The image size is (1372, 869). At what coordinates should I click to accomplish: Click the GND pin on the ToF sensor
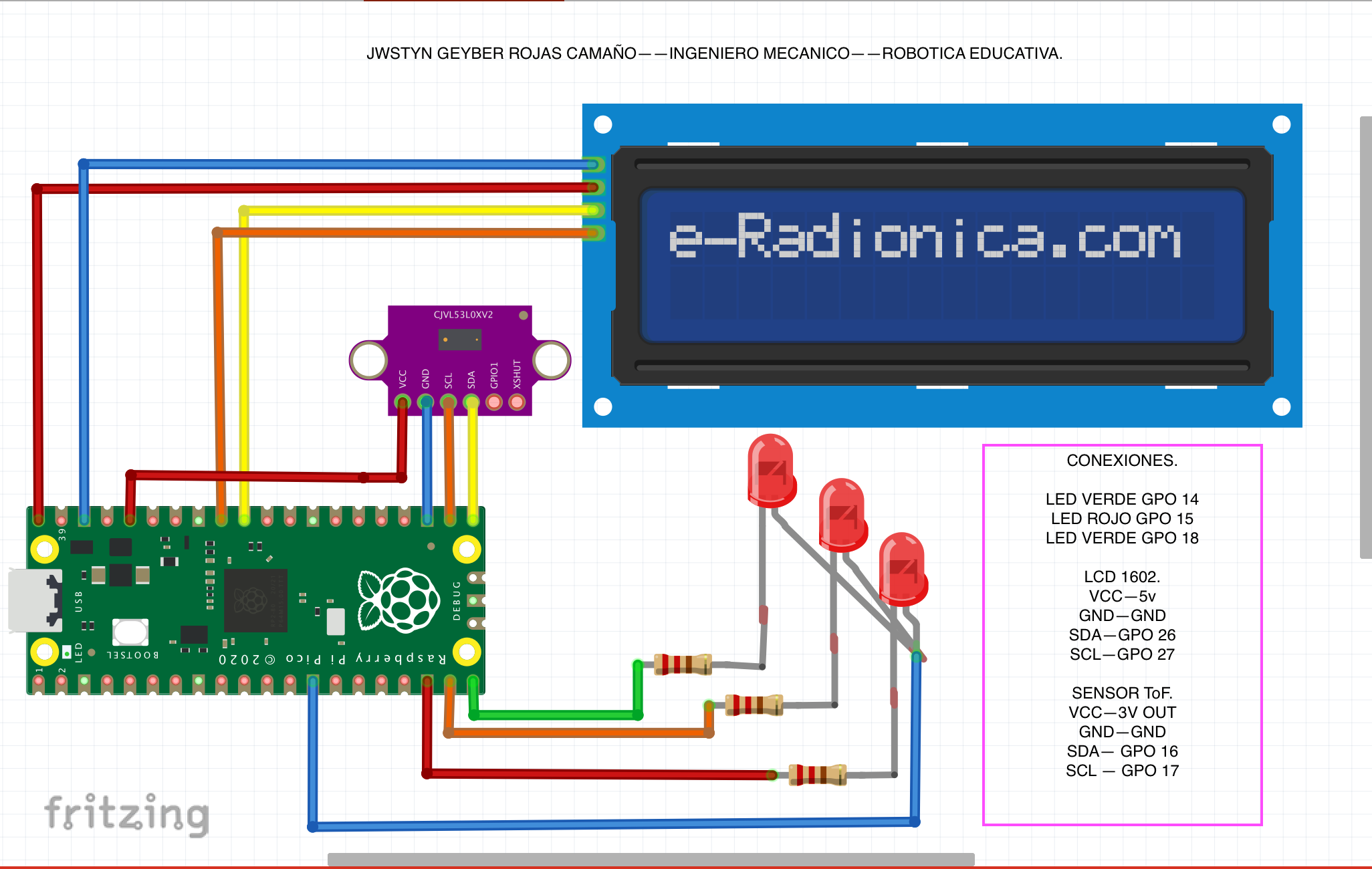425,402
